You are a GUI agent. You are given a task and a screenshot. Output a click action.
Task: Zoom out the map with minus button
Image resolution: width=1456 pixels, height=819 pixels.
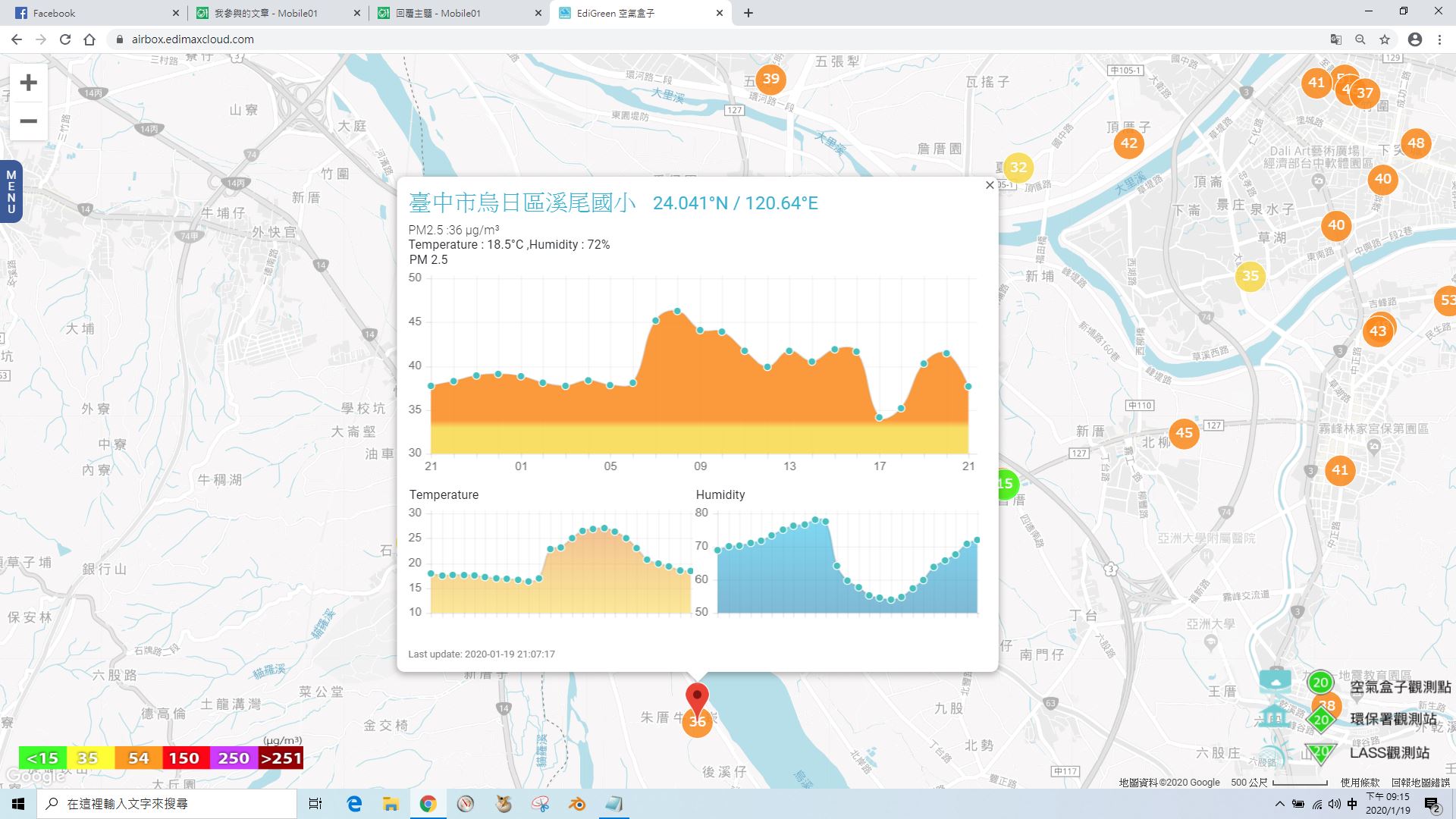click(28, 121)
